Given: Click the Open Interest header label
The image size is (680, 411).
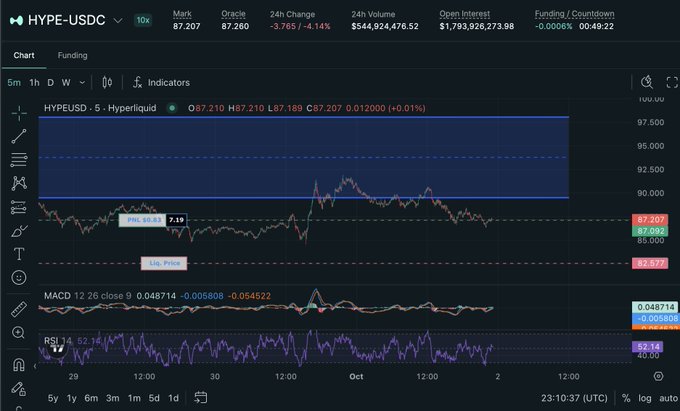Looking at the screenshot, I should pyautogui.click(x=464, y=14).
